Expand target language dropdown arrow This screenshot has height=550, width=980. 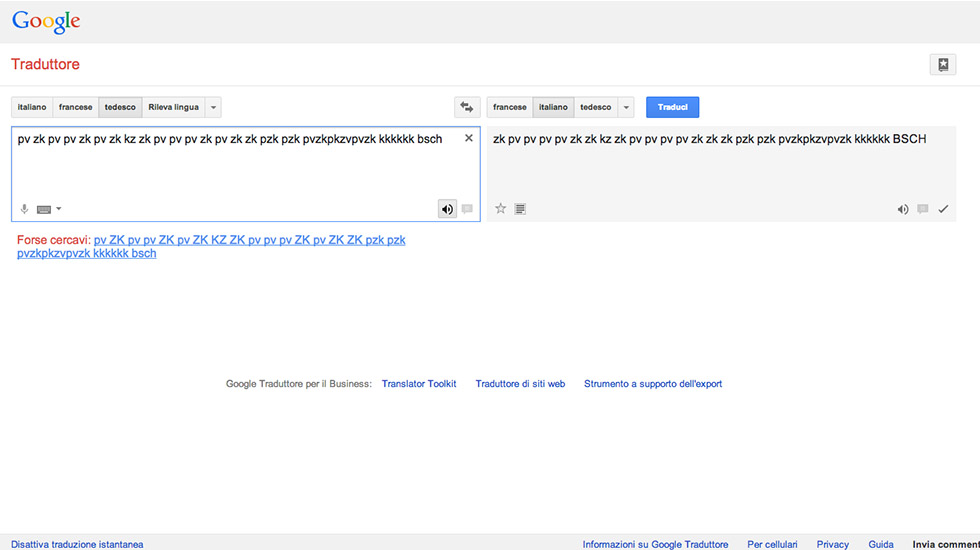[626, 107]
